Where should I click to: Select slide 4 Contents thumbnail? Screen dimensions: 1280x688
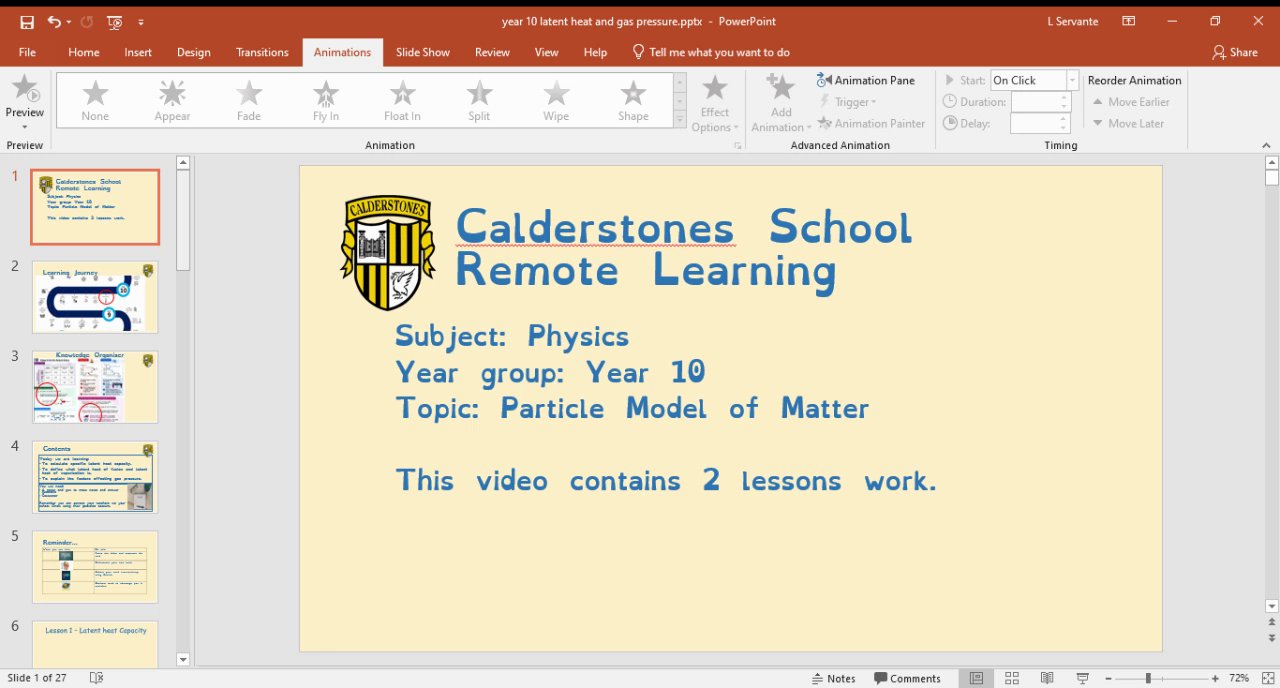(x=95, y=477)
